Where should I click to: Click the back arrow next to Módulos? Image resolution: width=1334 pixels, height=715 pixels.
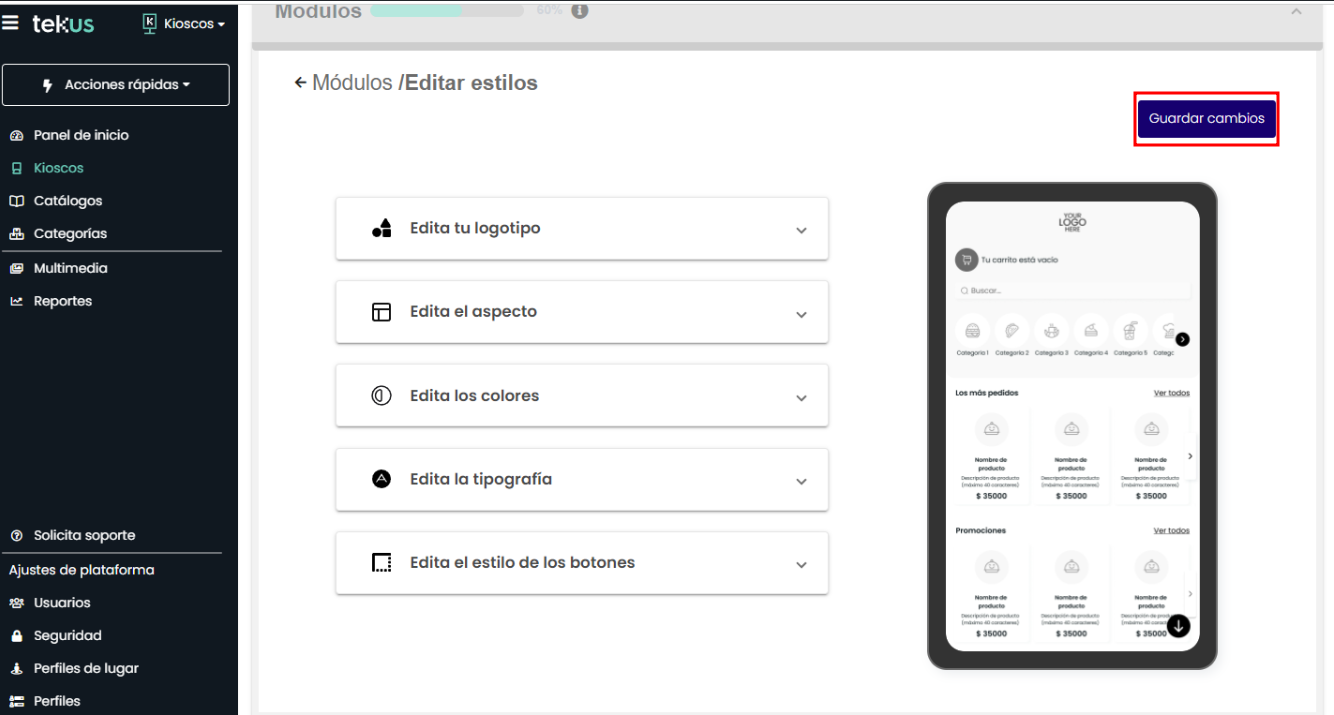(x=299, y=83)
